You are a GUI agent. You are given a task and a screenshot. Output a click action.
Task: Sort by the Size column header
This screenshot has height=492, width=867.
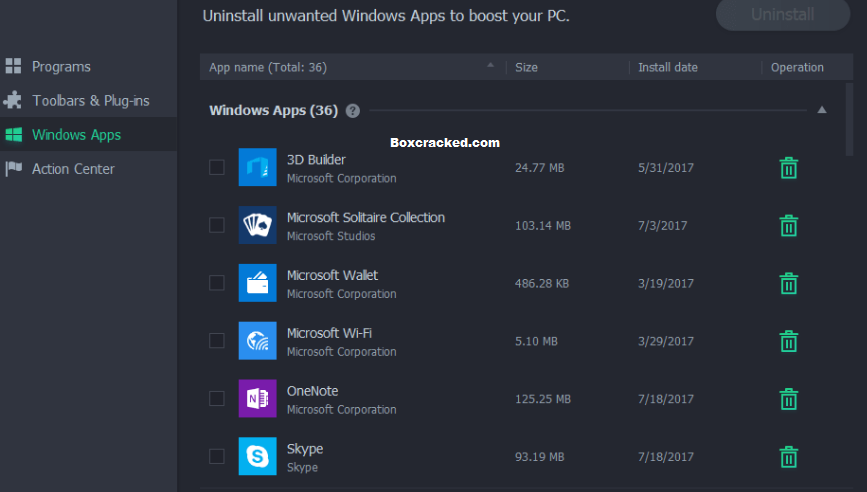[x=526, y=67]
